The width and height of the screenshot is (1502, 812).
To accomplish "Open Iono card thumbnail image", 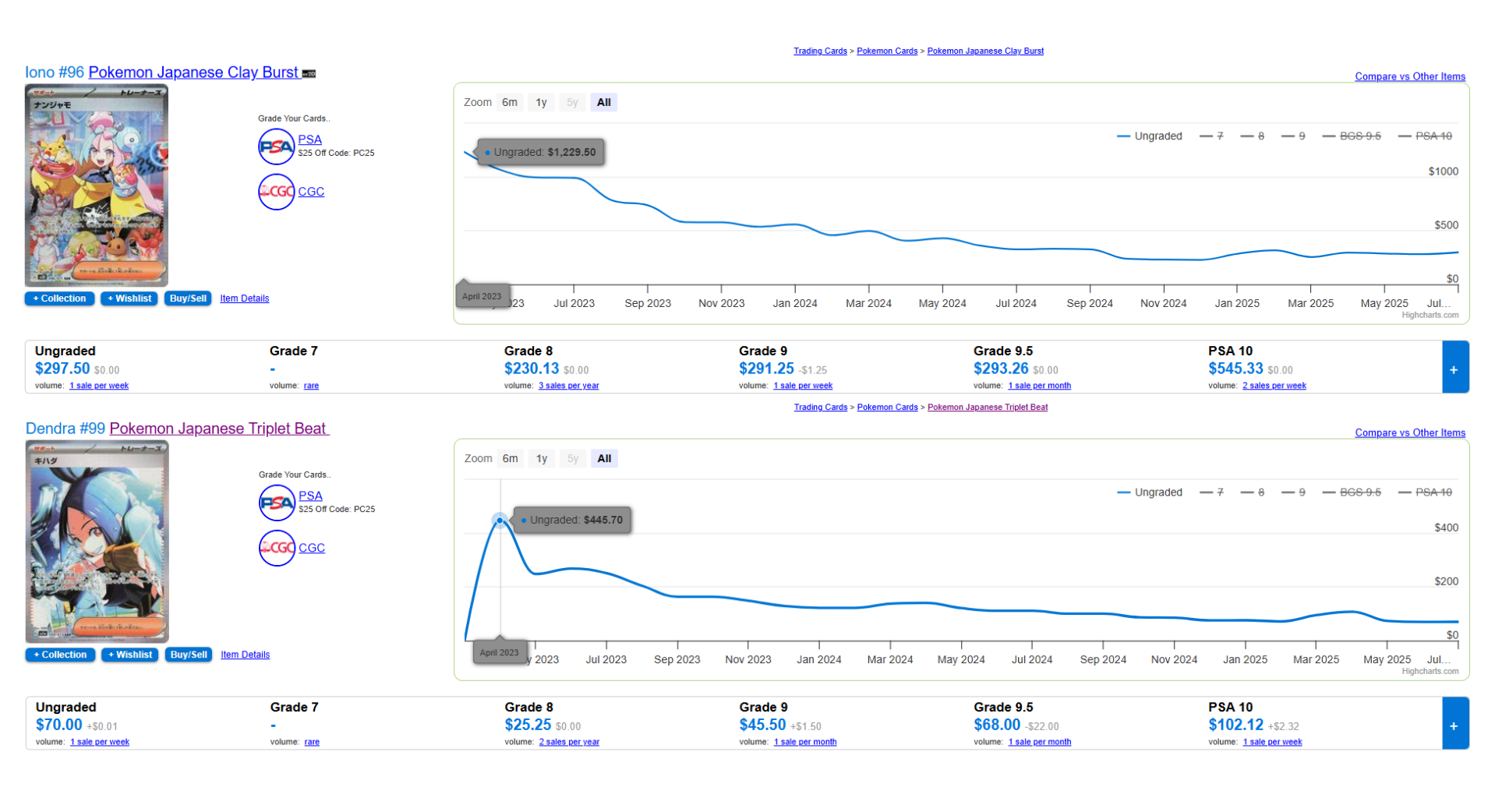I will 97,185.
